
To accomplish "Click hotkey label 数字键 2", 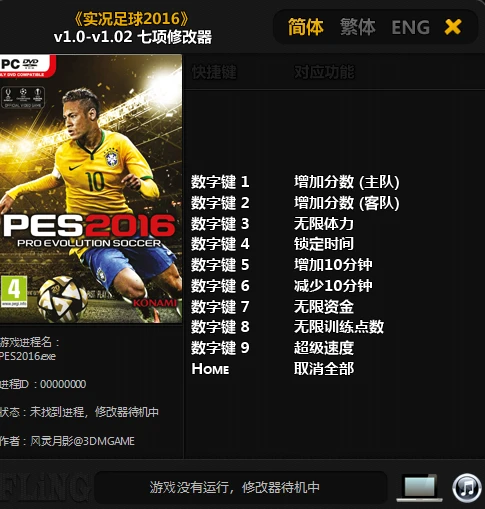I will [x=220, y=203].
